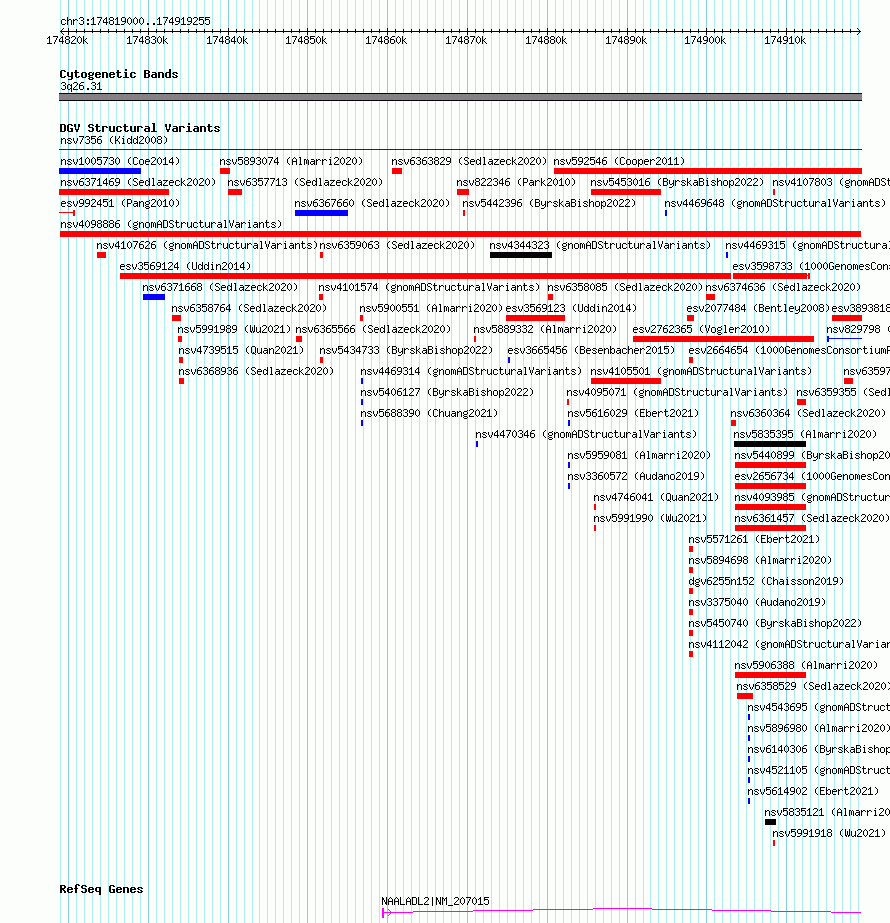Open nsv6358764 (Sedlazeck2020) variant

click(x=249, y=308)
